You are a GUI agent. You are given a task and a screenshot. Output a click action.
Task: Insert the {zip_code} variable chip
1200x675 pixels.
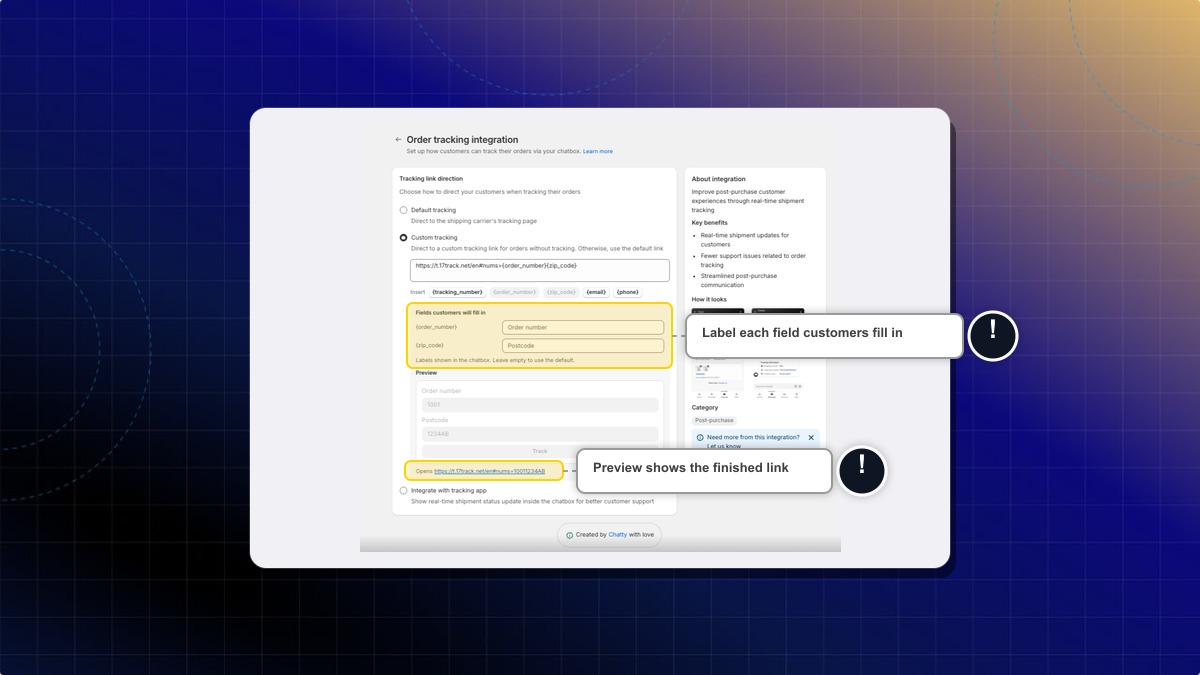tap(561, 292)
